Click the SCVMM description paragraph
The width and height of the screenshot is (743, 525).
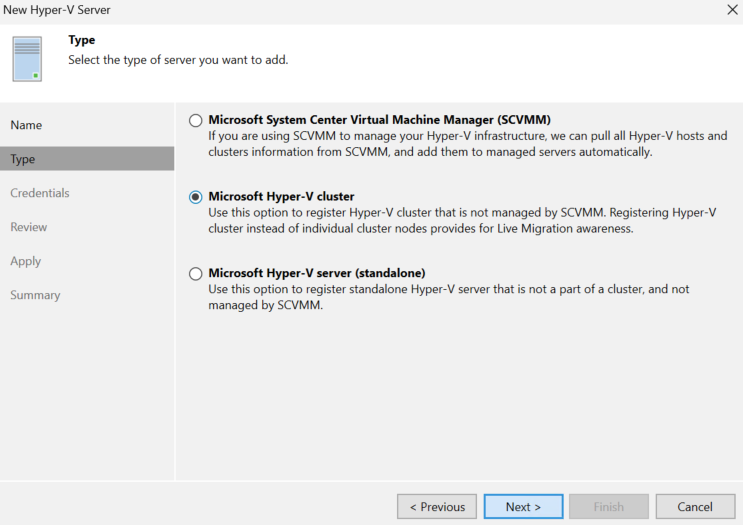[468, 144]
